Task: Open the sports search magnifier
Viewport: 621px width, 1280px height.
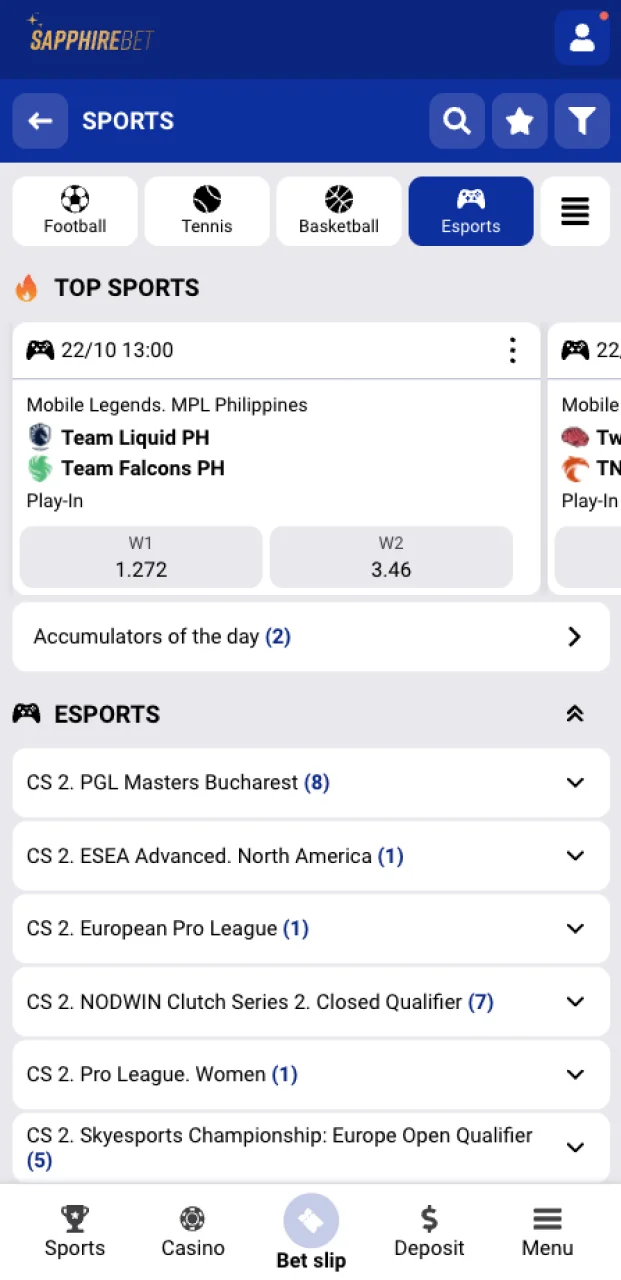Action: [x=457, y=121]
